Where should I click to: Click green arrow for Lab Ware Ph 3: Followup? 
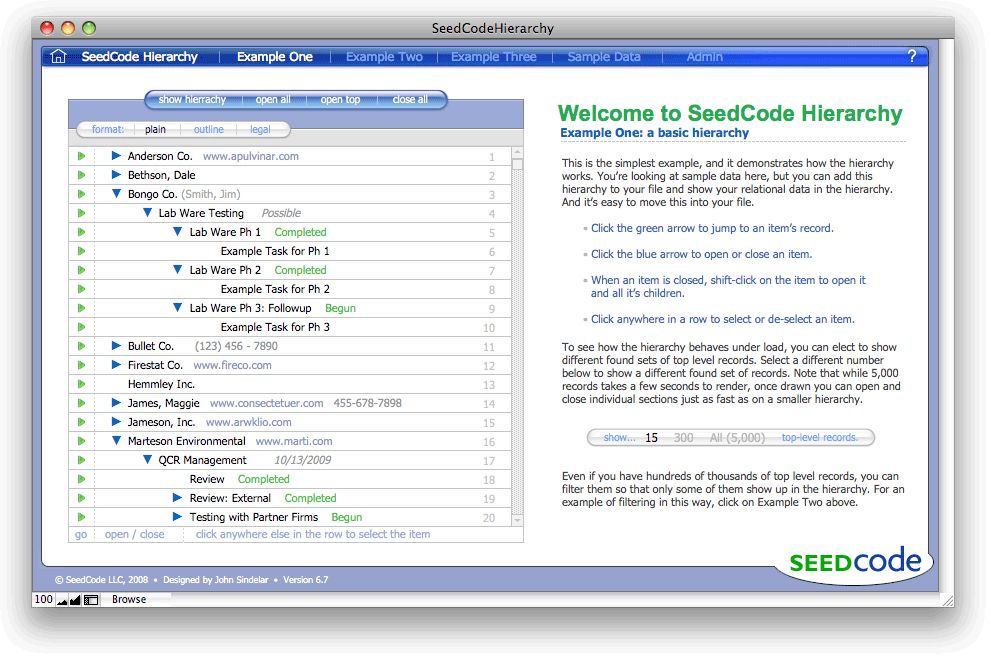pos(81,308)
